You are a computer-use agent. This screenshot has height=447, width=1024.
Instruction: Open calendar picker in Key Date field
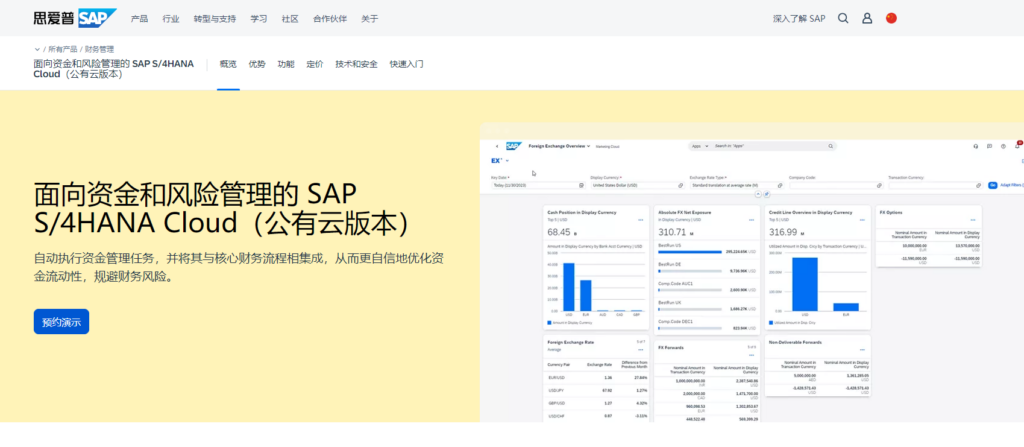coord(581,186)
